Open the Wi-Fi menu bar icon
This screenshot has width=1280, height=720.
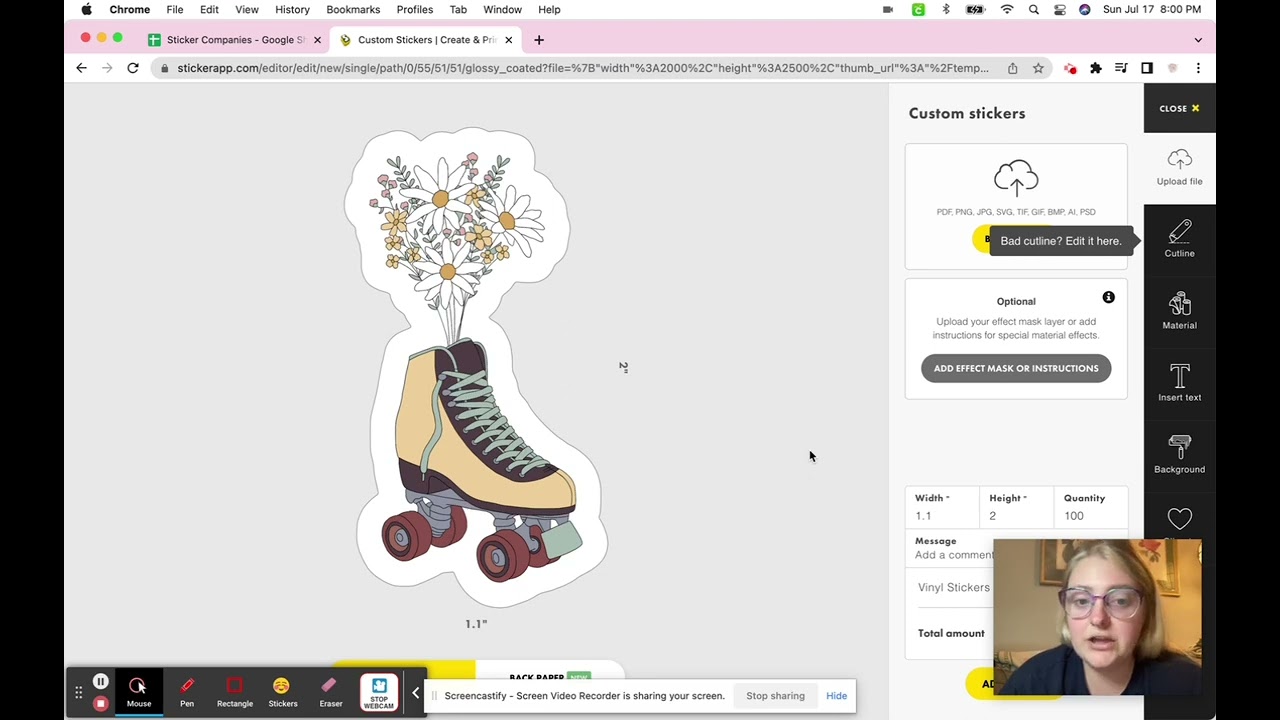[1007, 9]
